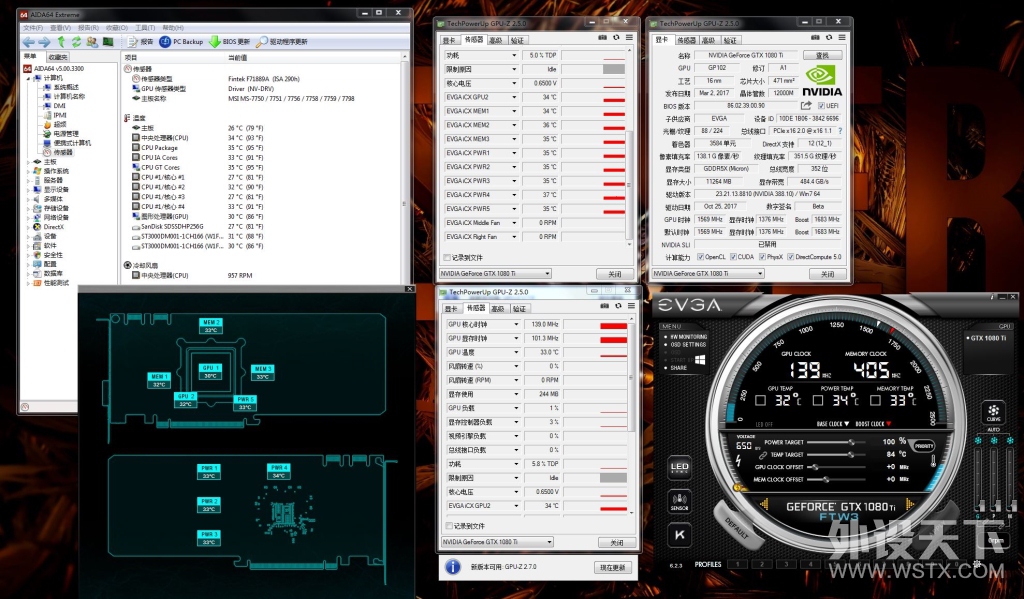Expand the 操作系统 node in AIDA64 tree
The width and height of the screenshot is (1024, 599).
pos(28,171)
